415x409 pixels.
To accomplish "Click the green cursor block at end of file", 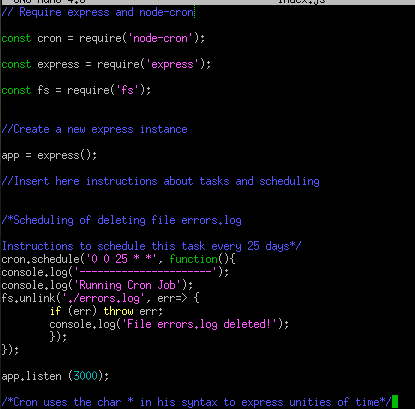I will point(395,402).
